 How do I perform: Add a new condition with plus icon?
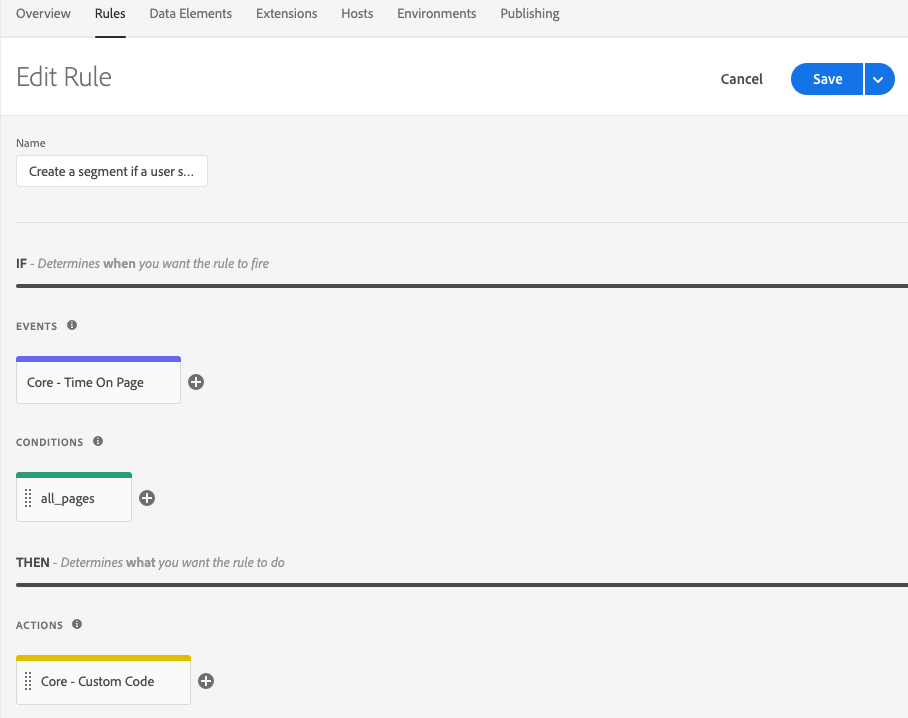point(147,498)
